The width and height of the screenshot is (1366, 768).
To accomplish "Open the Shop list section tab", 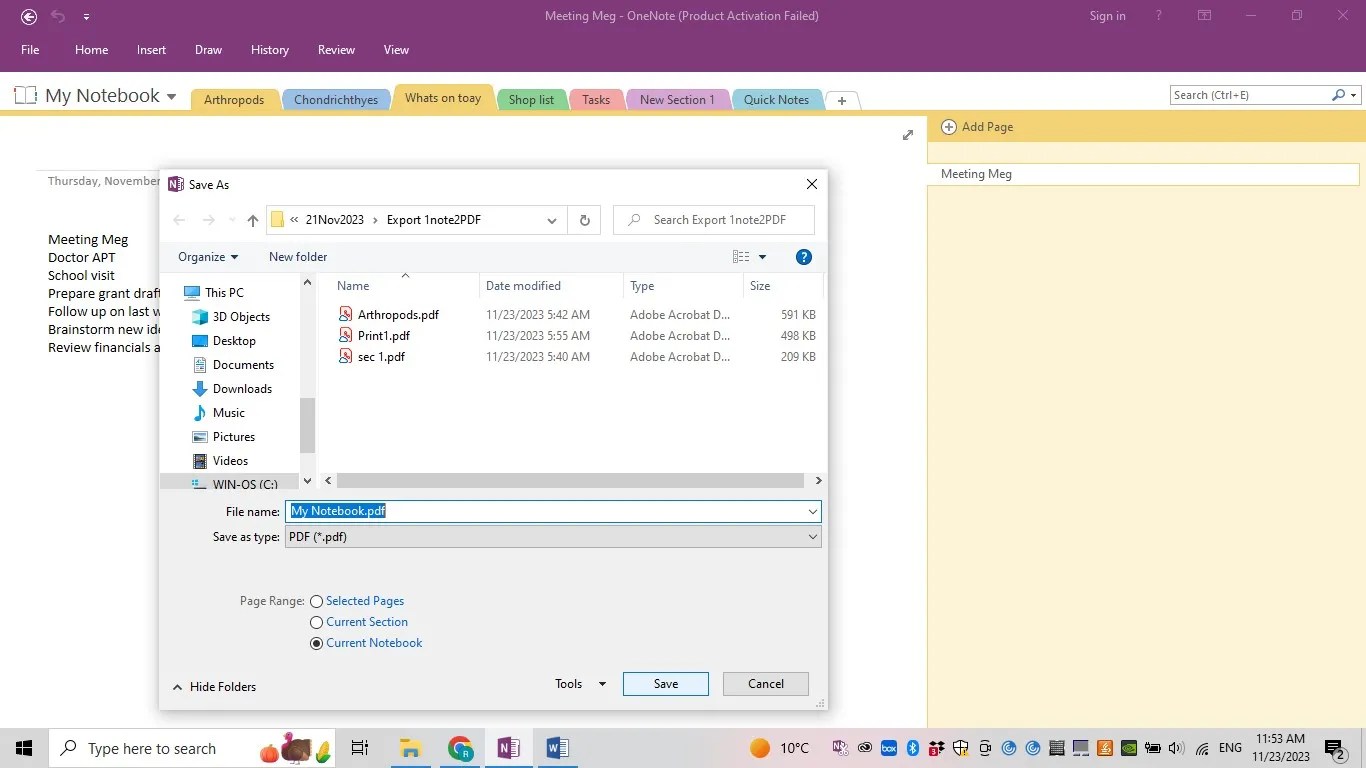I will click(531, 99).
